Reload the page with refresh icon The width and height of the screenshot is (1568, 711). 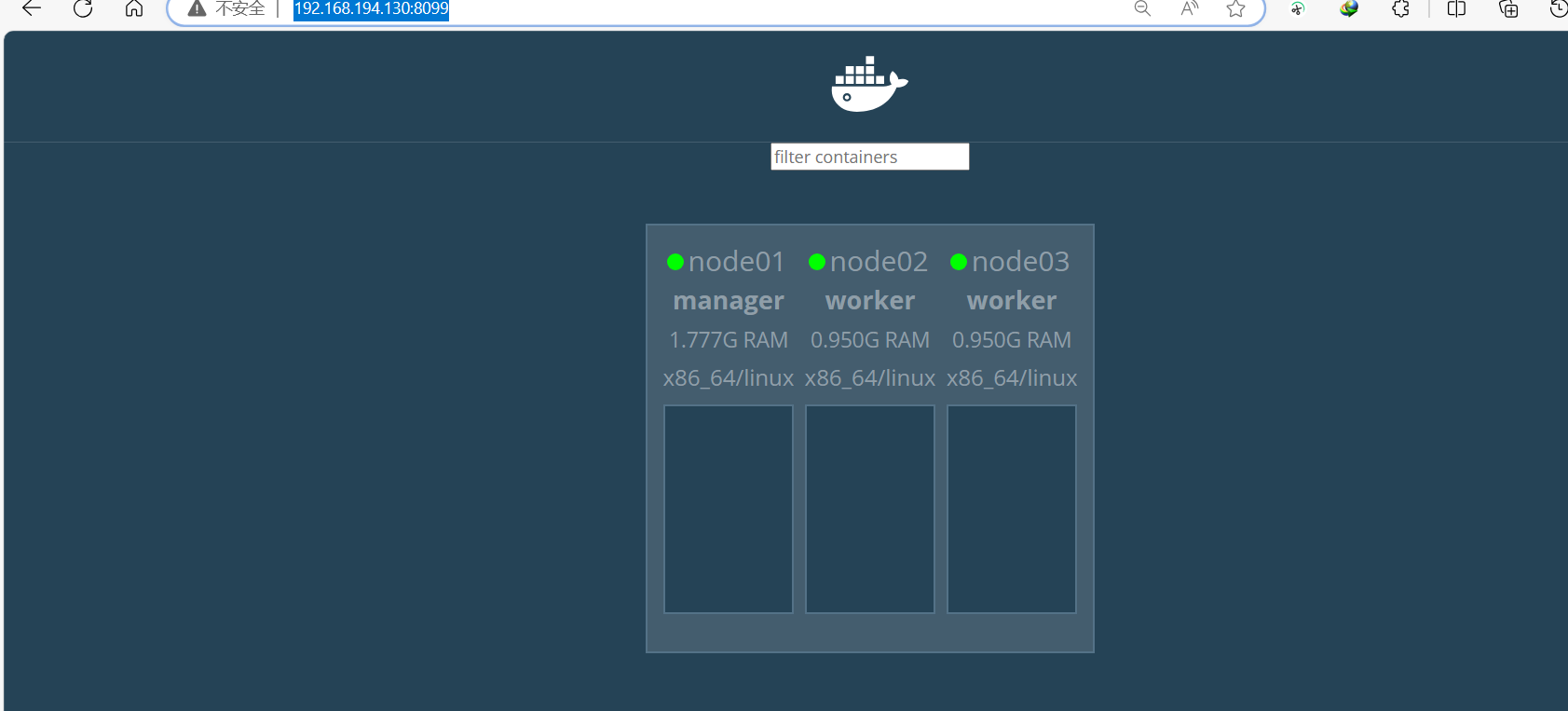(x=83, y=8)
